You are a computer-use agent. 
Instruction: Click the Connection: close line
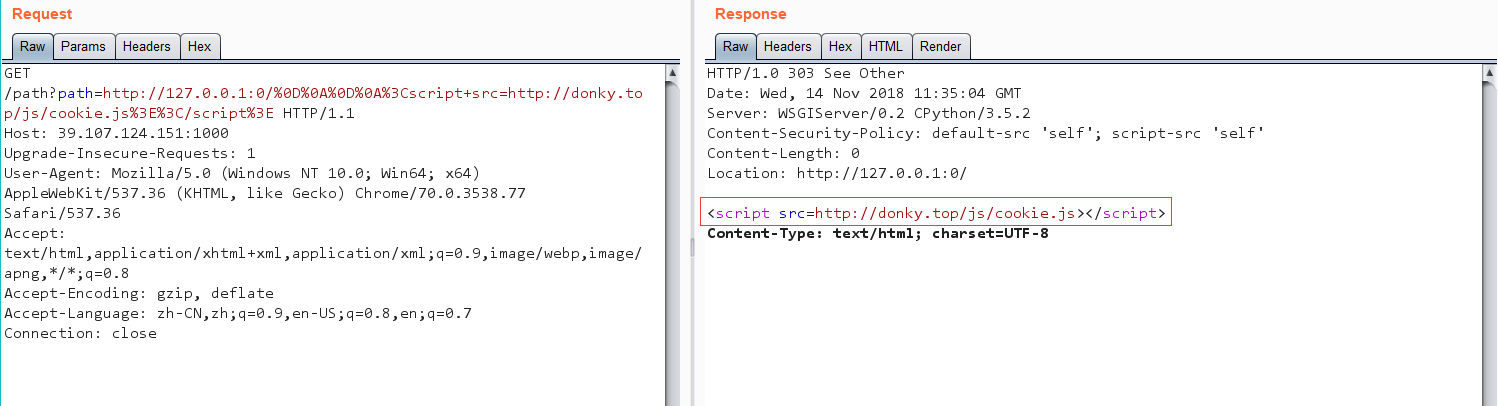tap(80, 333)
